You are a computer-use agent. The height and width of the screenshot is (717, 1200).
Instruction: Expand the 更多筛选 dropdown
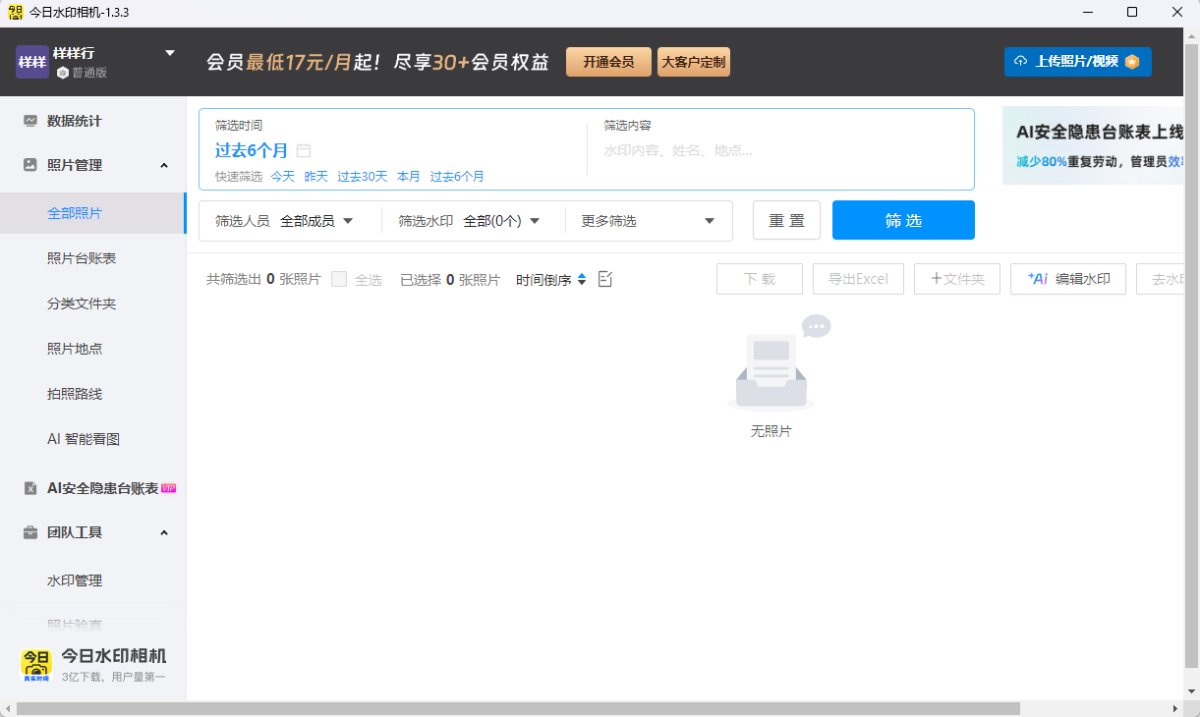tap(648, 221)
